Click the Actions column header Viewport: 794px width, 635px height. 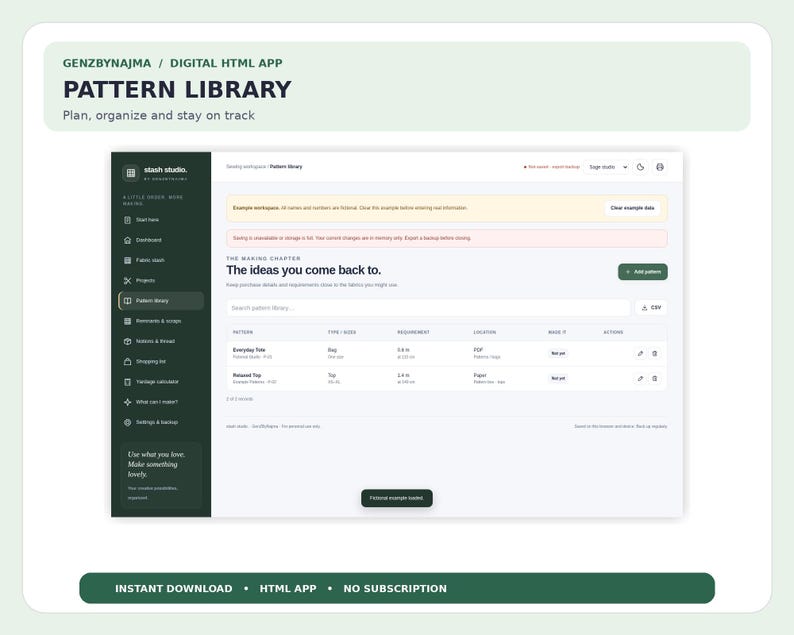pyautogui.click(x=613, y=332)
